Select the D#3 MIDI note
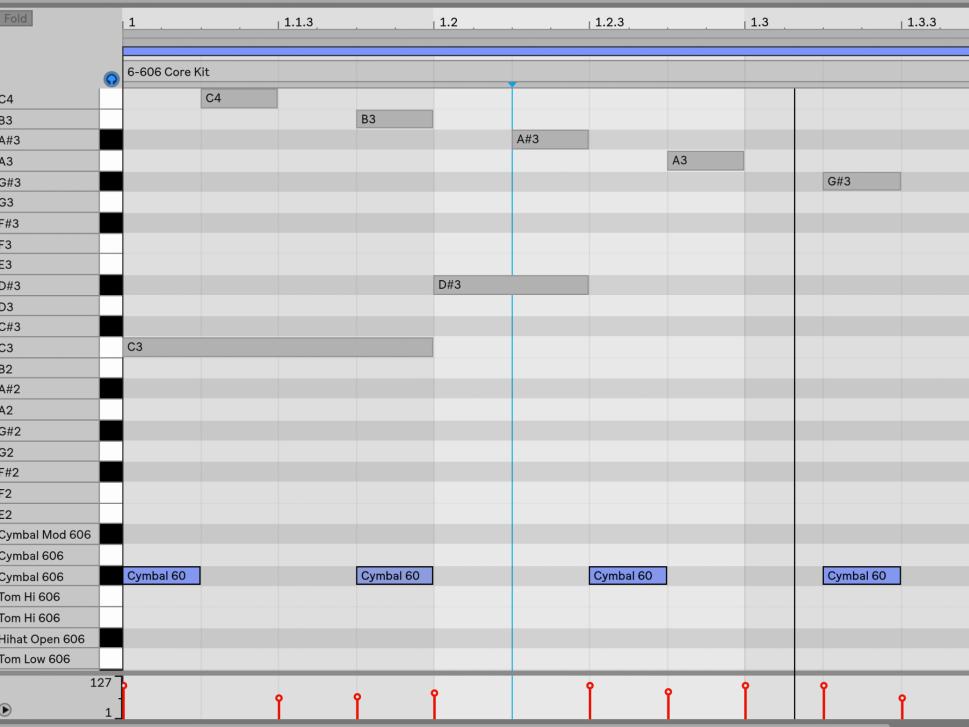969x727 pixels. pyautogui.click(x=511, y=285)
